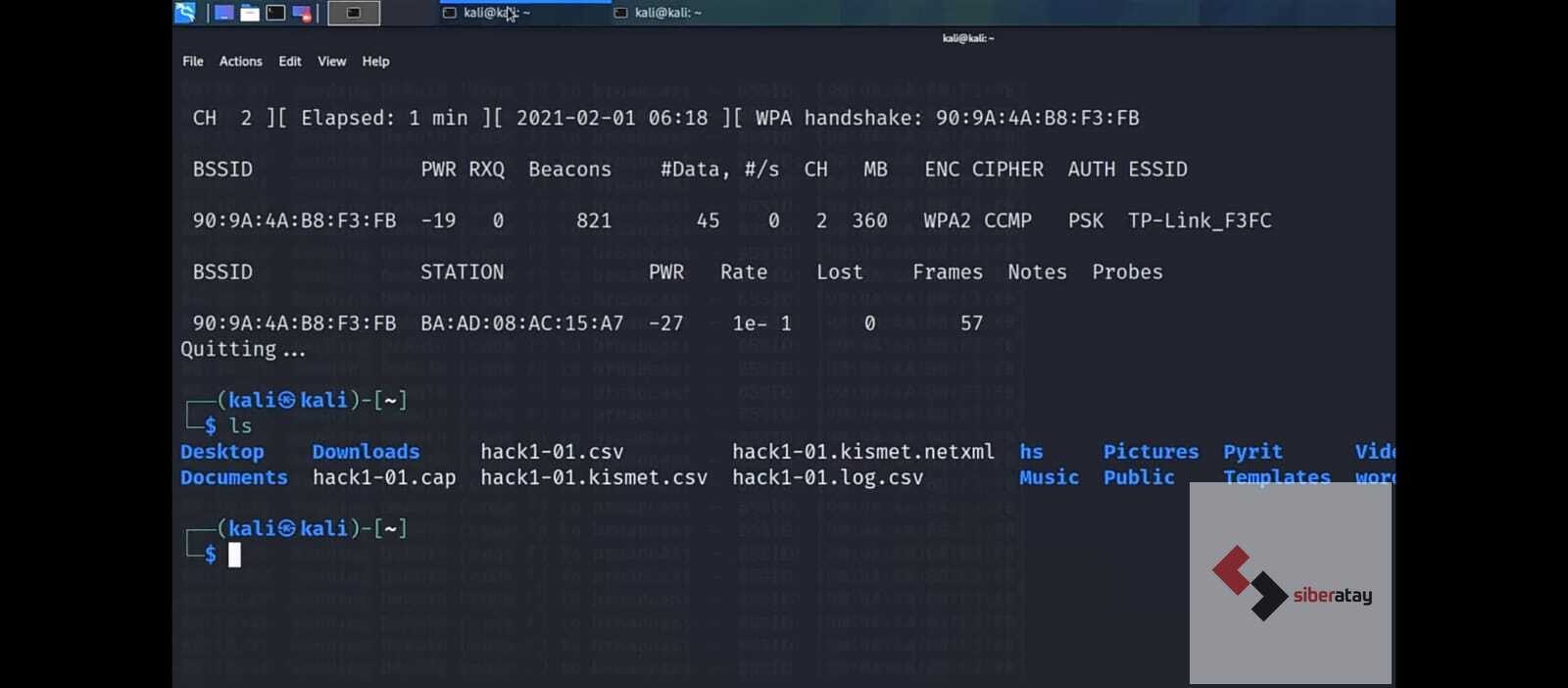
Task: Click the hs directory name
Action: [1031, 452]
